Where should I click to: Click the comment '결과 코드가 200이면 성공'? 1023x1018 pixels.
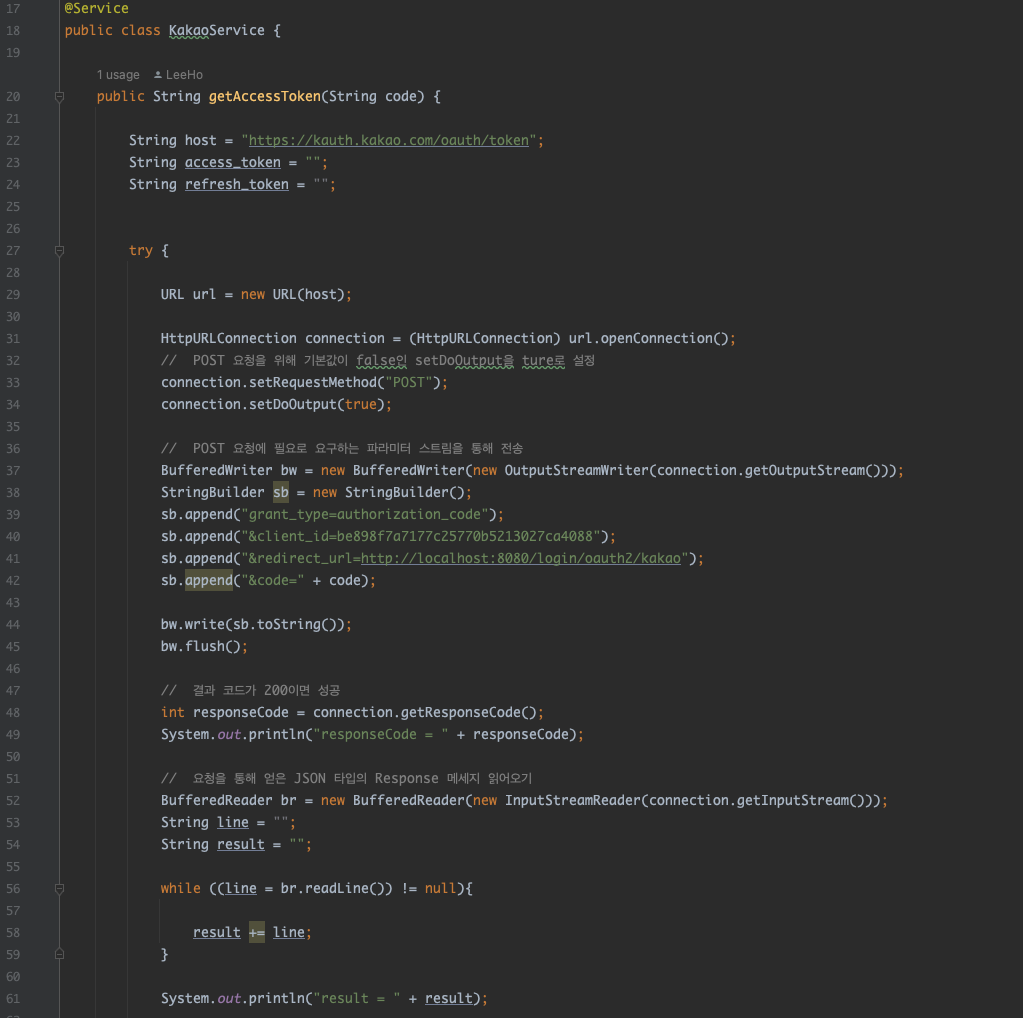[x=251, y=690]
